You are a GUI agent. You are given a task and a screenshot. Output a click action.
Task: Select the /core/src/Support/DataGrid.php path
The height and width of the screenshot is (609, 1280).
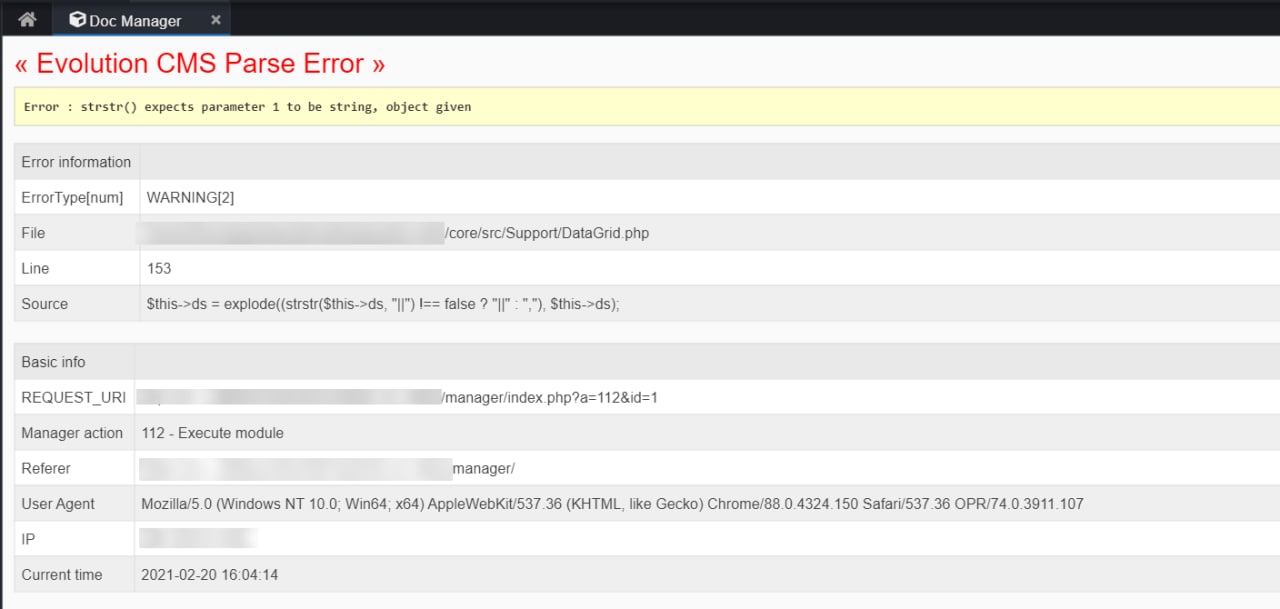pos(547,233)
